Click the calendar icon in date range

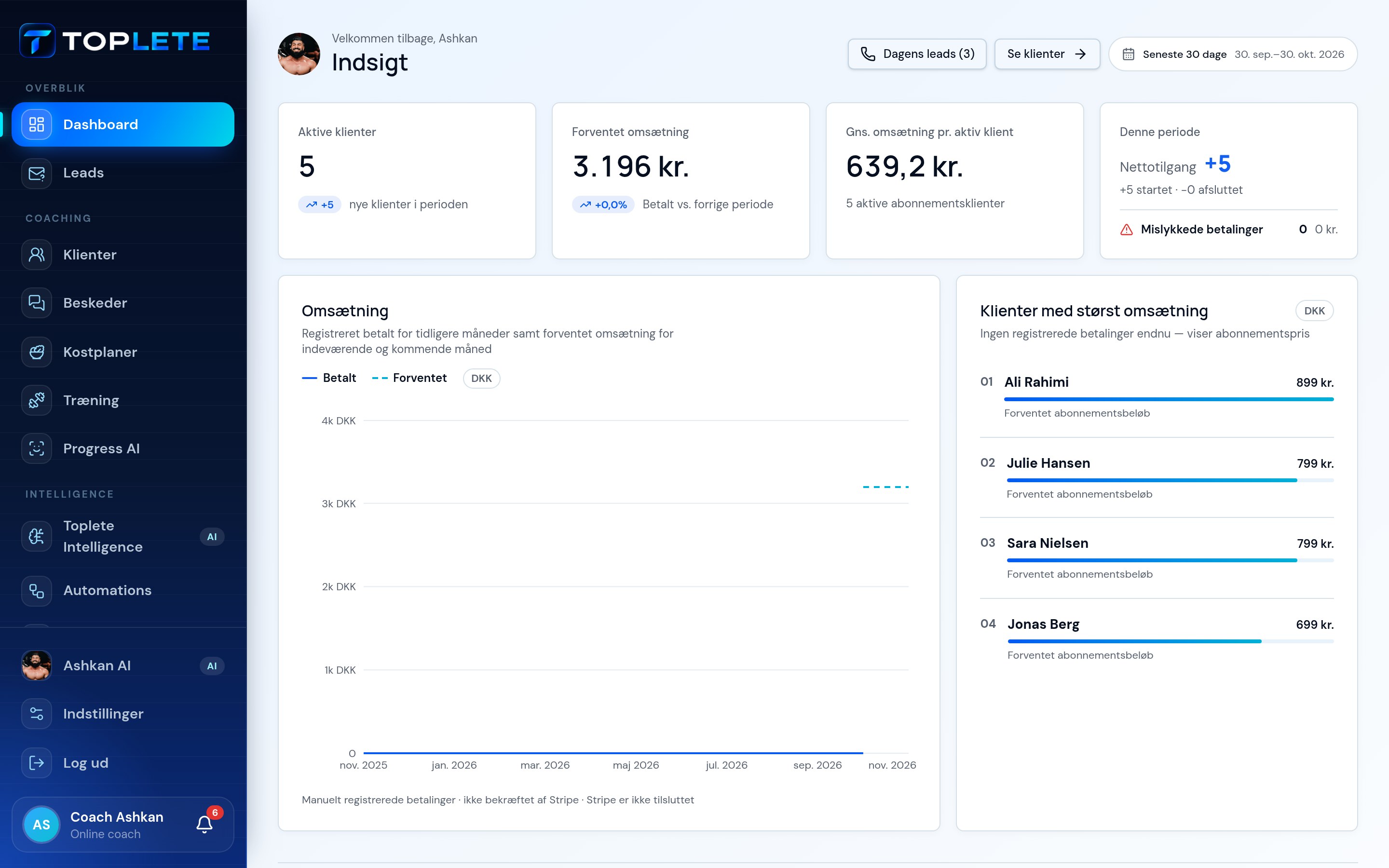click(x=1129, y=54)
